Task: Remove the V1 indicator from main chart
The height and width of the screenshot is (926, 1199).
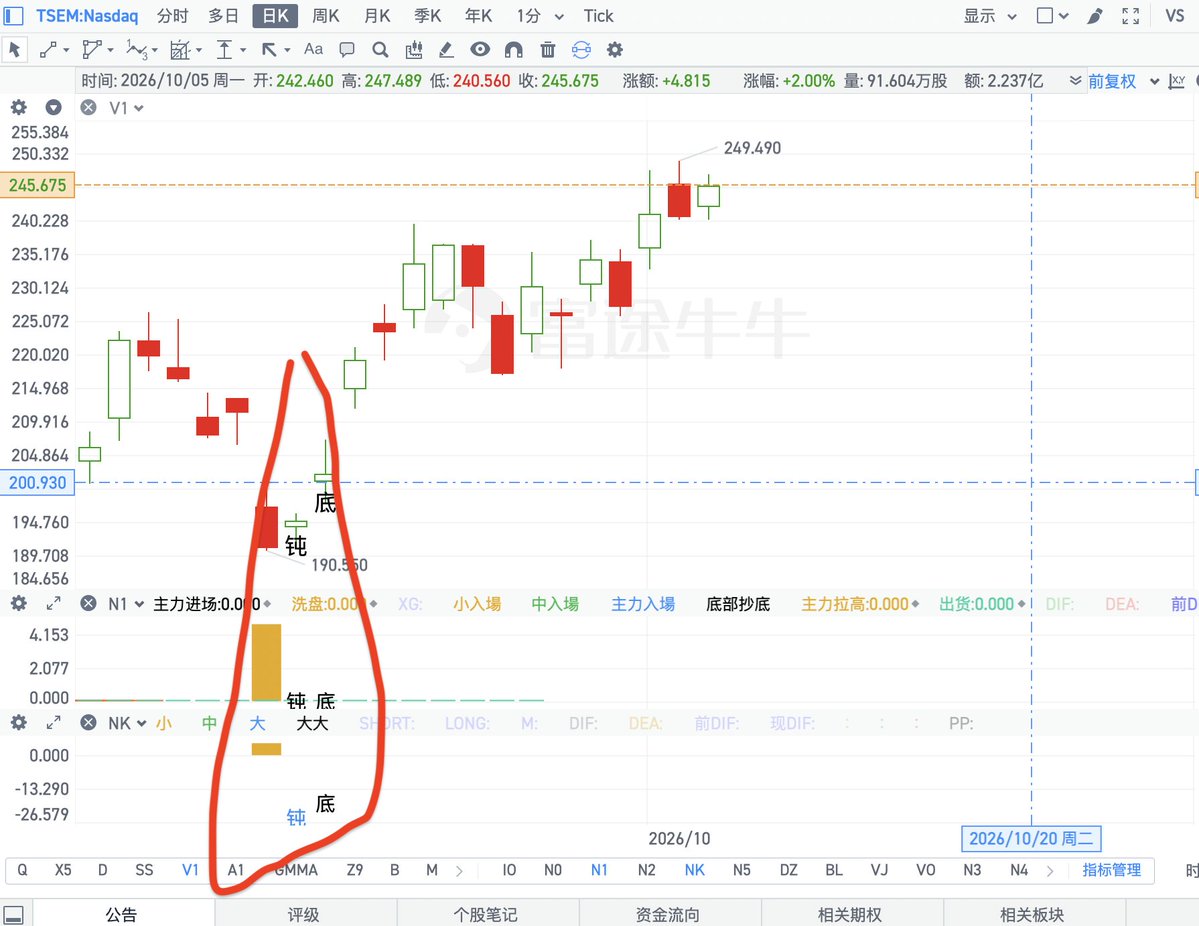Action: tap(89, 108)
